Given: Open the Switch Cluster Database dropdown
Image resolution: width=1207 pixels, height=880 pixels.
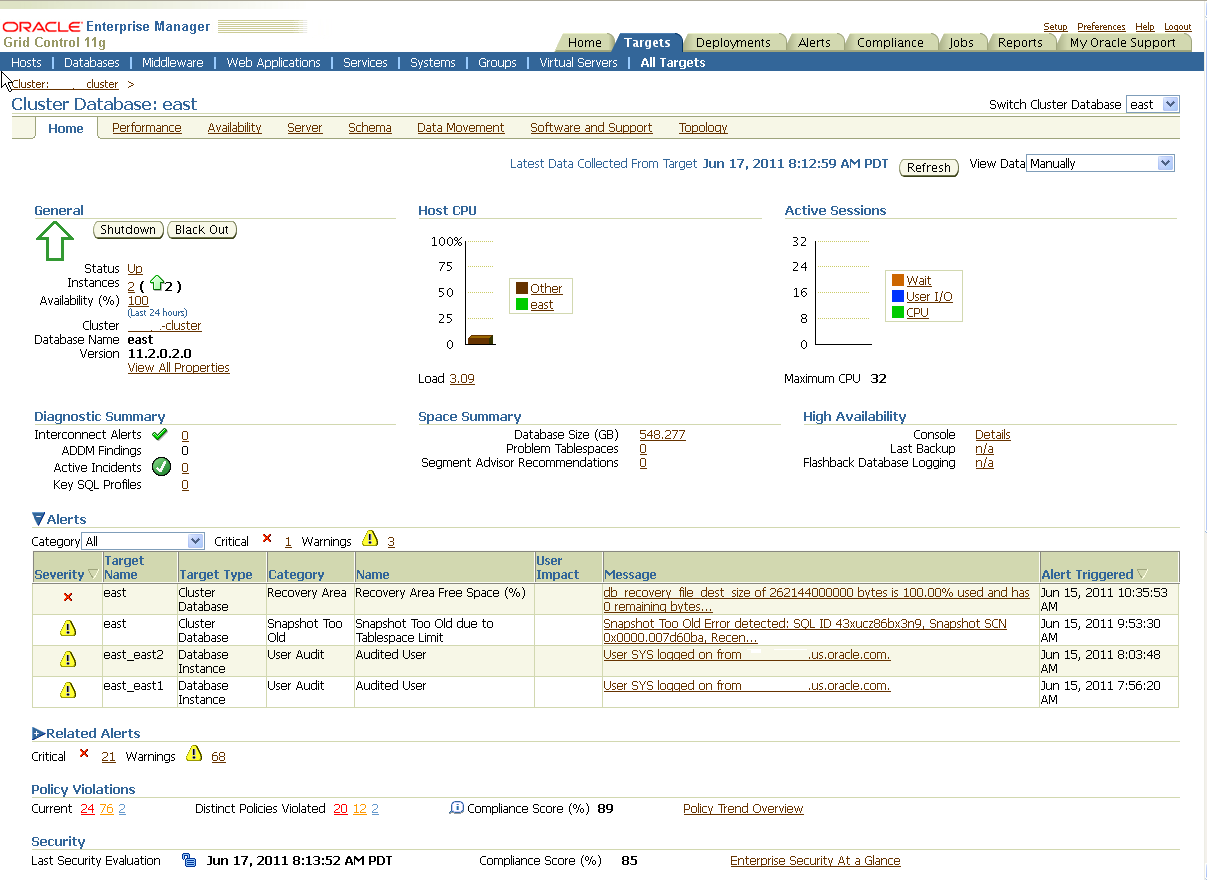Looking at the screenshot, I should click(x=1152, y=104).
